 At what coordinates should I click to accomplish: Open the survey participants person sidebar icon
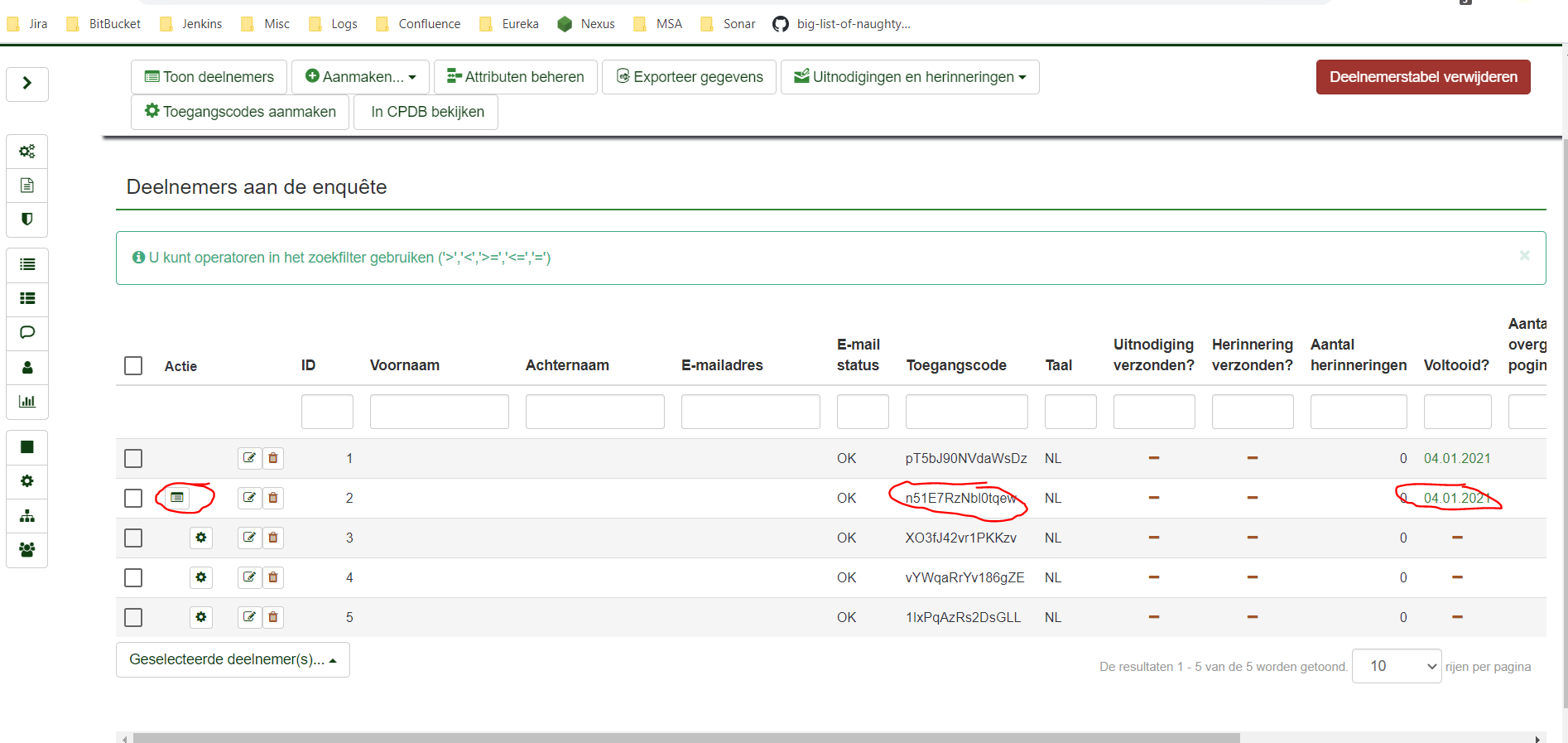point(27,368)
